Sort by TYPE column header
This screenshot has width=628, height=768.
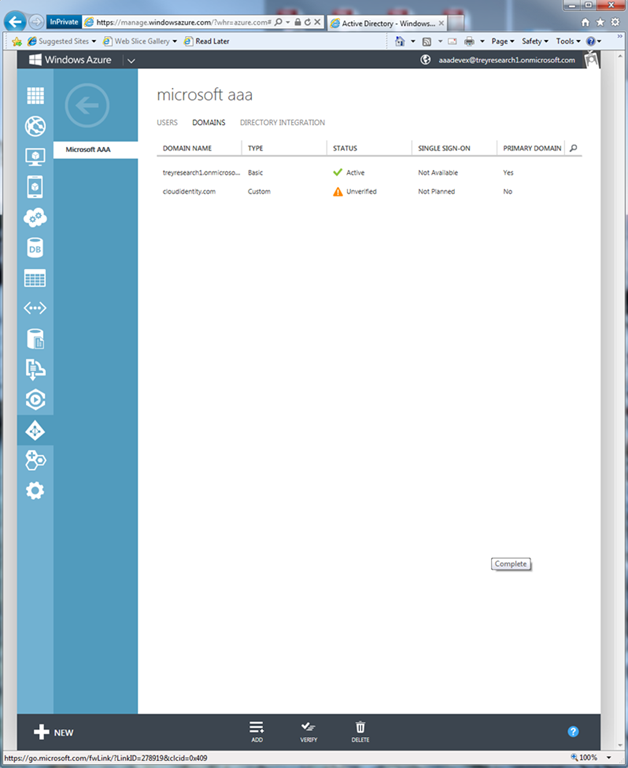click(x=255, y=148)
